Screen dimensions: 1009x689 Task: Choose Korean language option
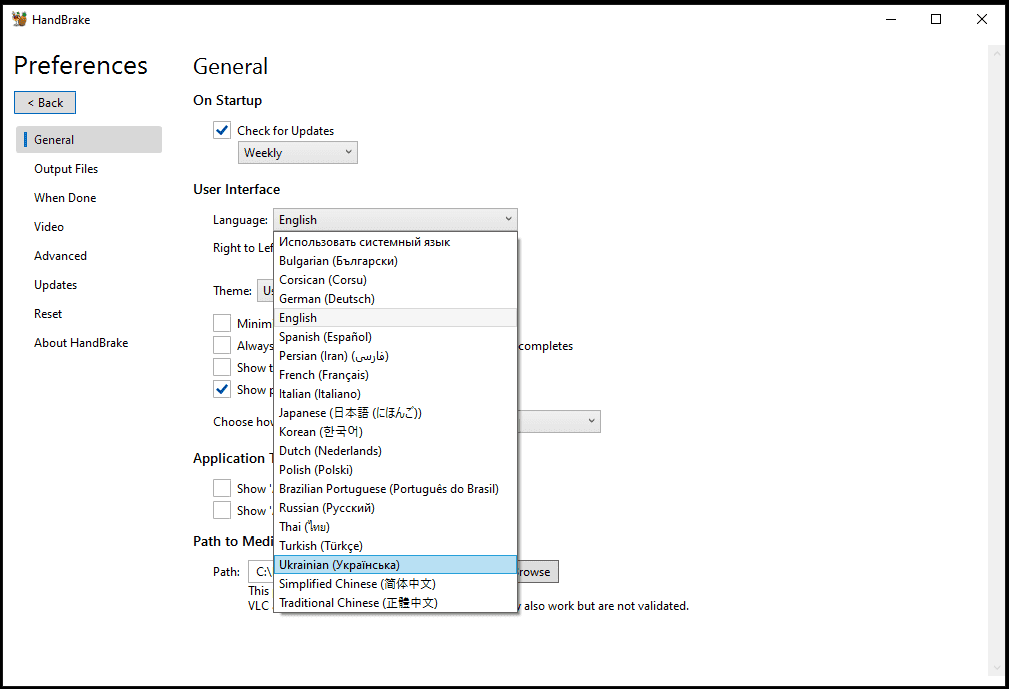coord(395,432)
